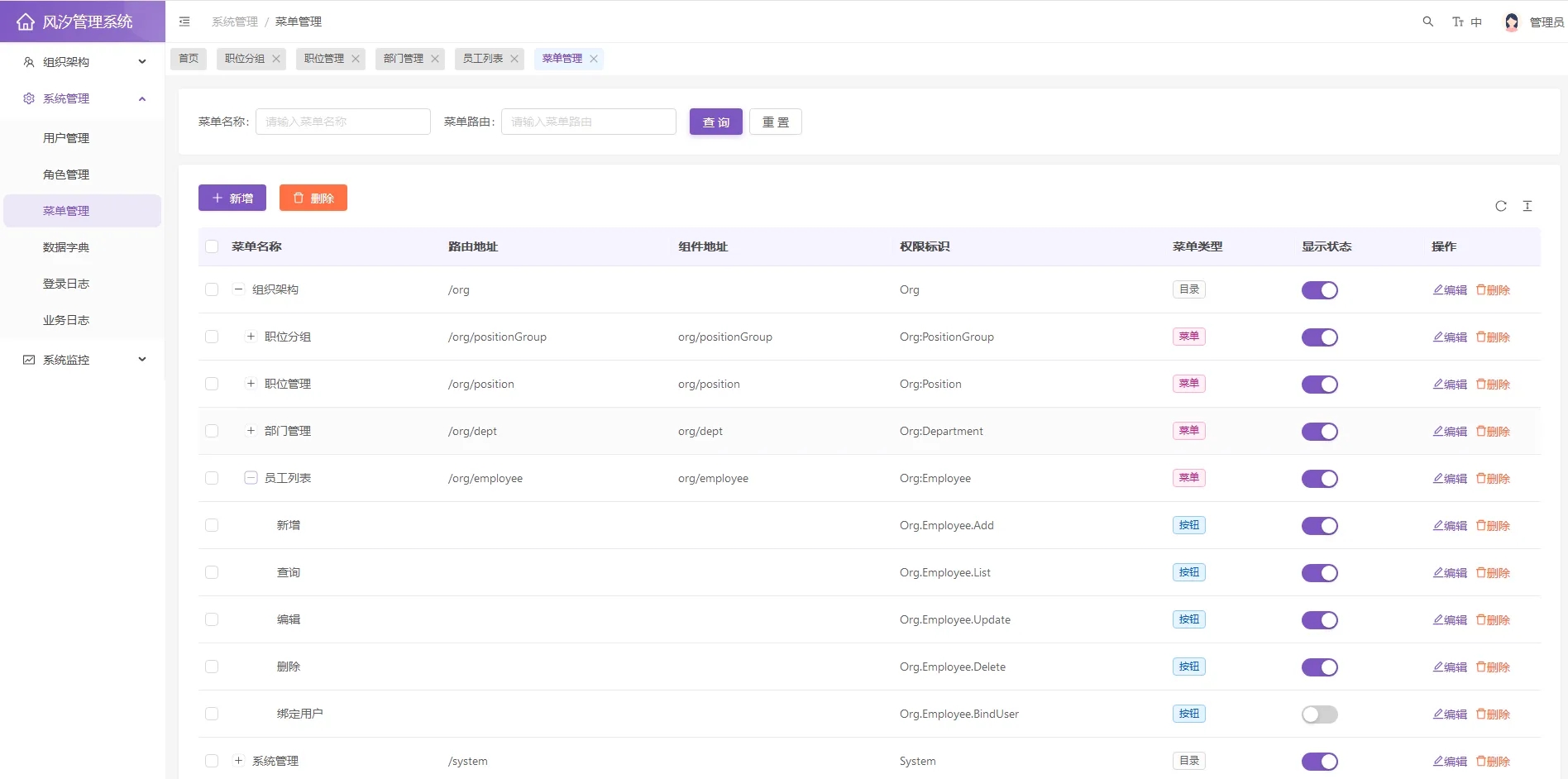Click the administrator avatar icon
The width and height of the screenshot is (1568, 779).
pos(1511,22)
